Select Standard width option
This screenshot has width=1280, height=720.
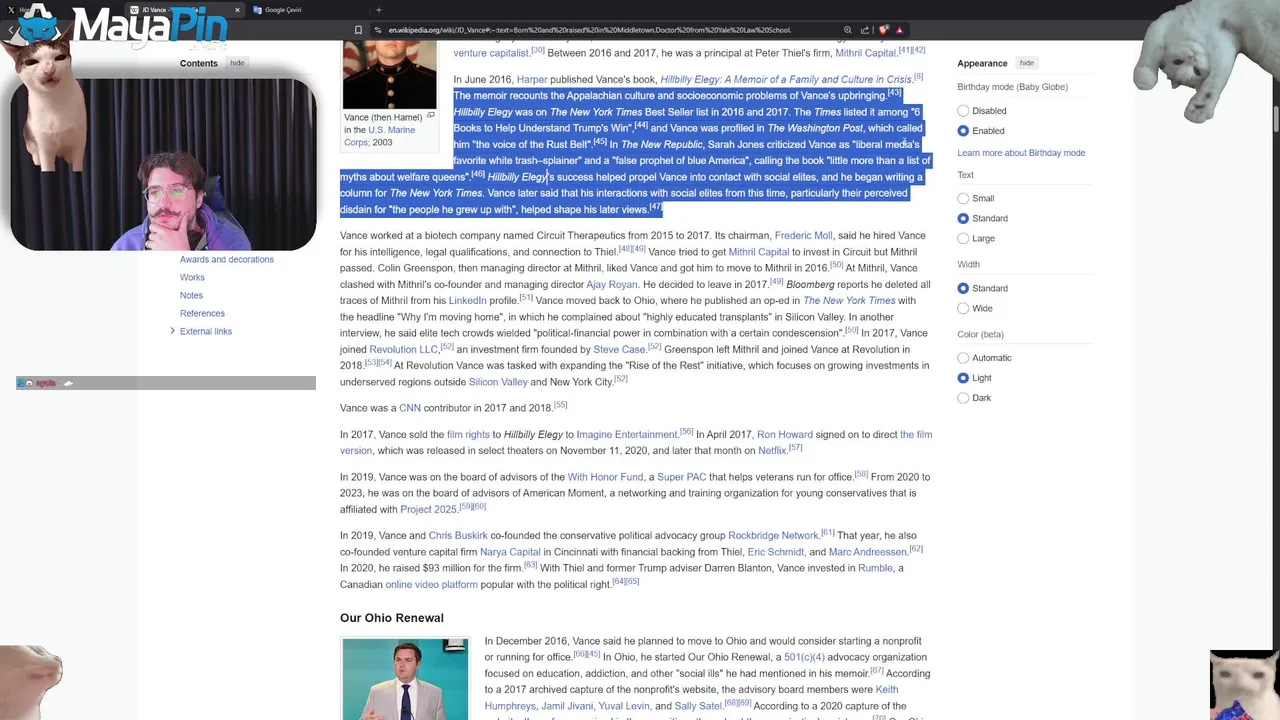click(x=963, y=288)
